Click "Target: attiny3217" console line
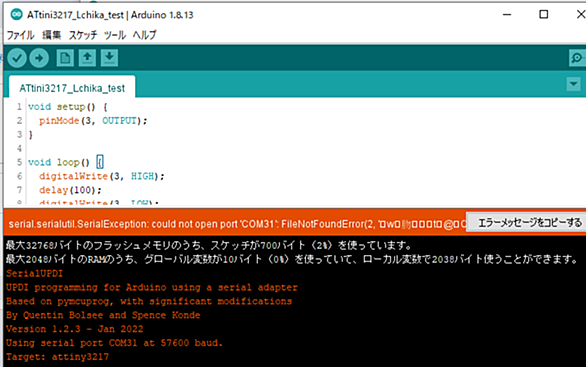This screenshot has height=367, width=586. 57,357
